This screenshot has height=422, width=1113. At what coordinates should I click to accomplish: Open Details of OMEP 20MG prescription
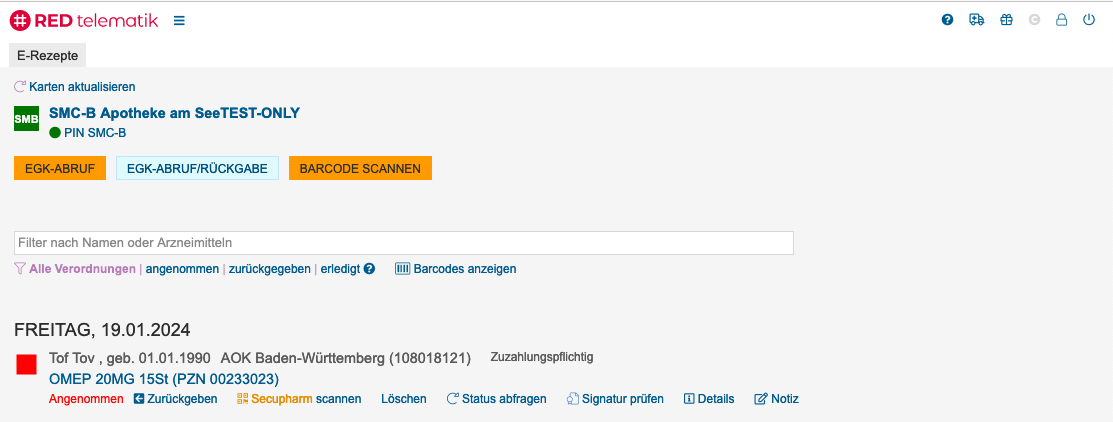pyautogui.click(x=709, y=399)
